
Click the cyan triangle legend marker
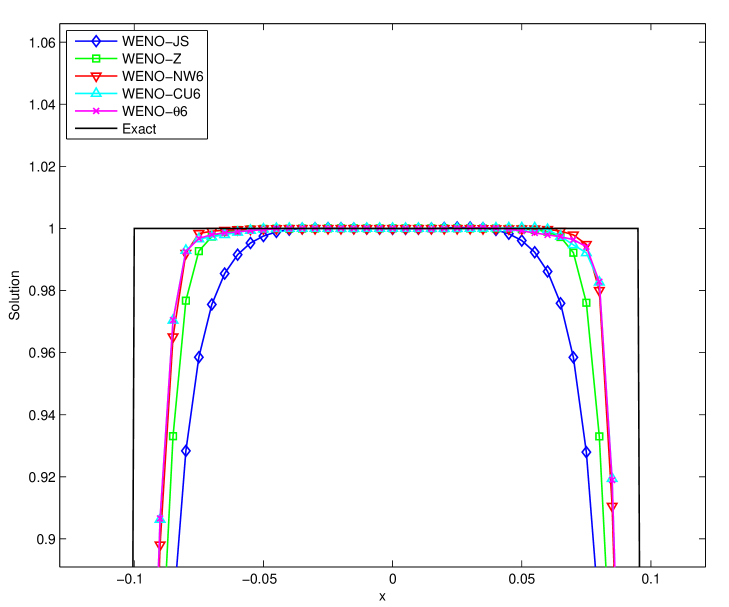pyautogui.click(x=96, y=93)
